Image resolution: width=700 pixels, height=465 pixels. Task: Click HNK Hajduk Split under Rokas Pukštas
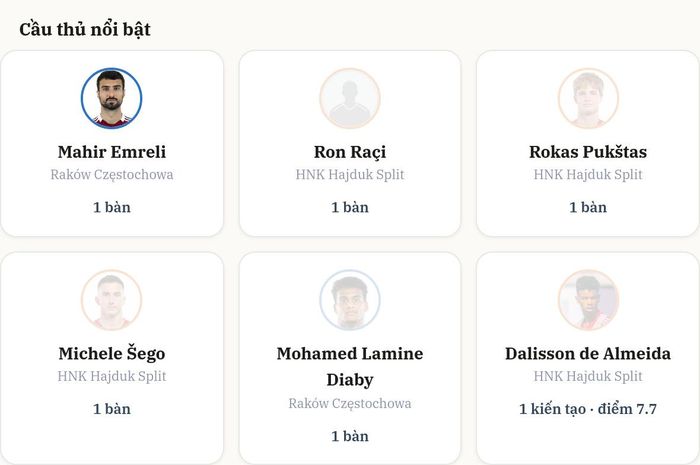click(588, 174)
